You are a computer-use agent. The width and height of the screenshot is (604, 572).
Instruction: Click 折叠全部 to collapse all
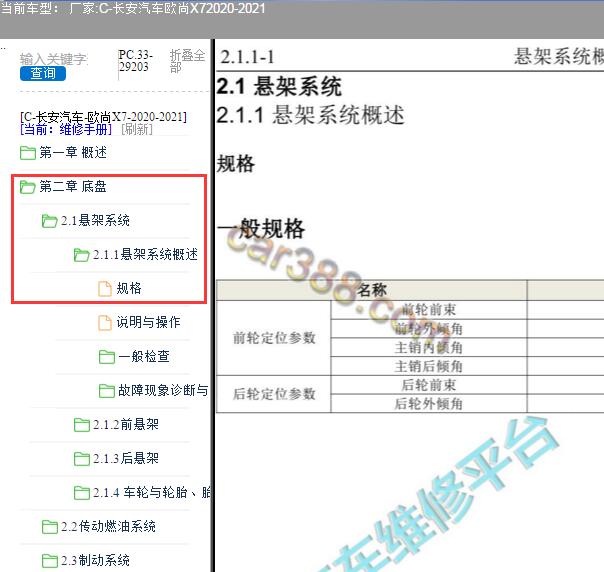pyautogui.click(x=188, y=61)
